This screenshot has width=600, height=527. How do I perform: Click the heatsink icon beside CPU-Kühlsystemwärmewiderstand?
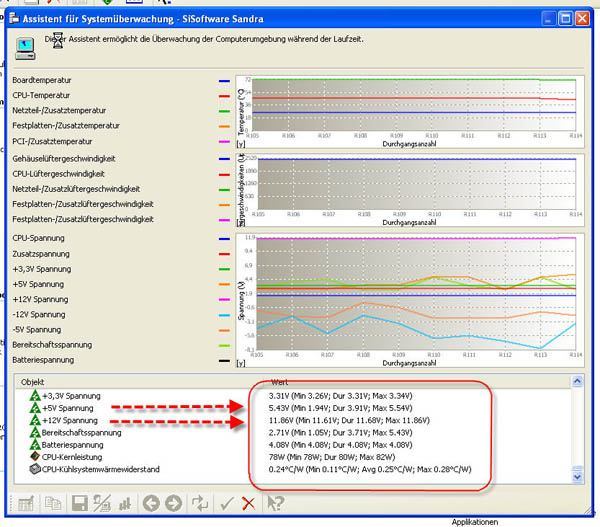coord(35,469)
